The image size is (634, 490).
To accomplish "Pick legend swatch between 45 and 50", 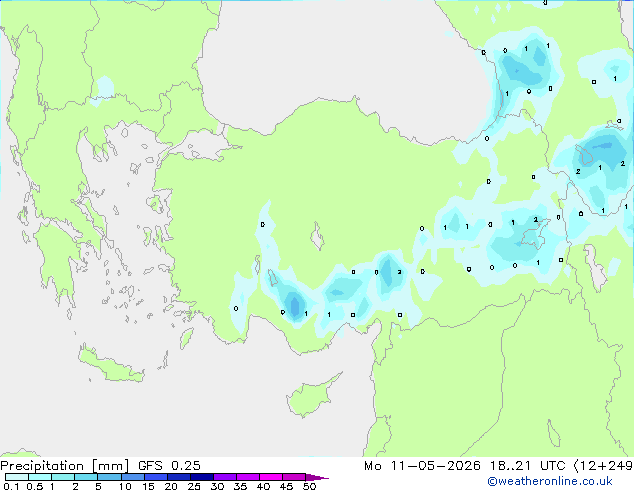I will pyautogui.click(x=294, y=477).
